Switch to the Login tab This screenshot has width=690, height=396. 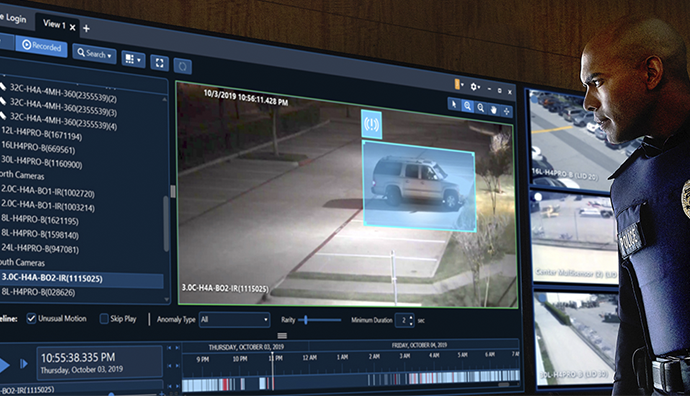[x=13, y=18]
